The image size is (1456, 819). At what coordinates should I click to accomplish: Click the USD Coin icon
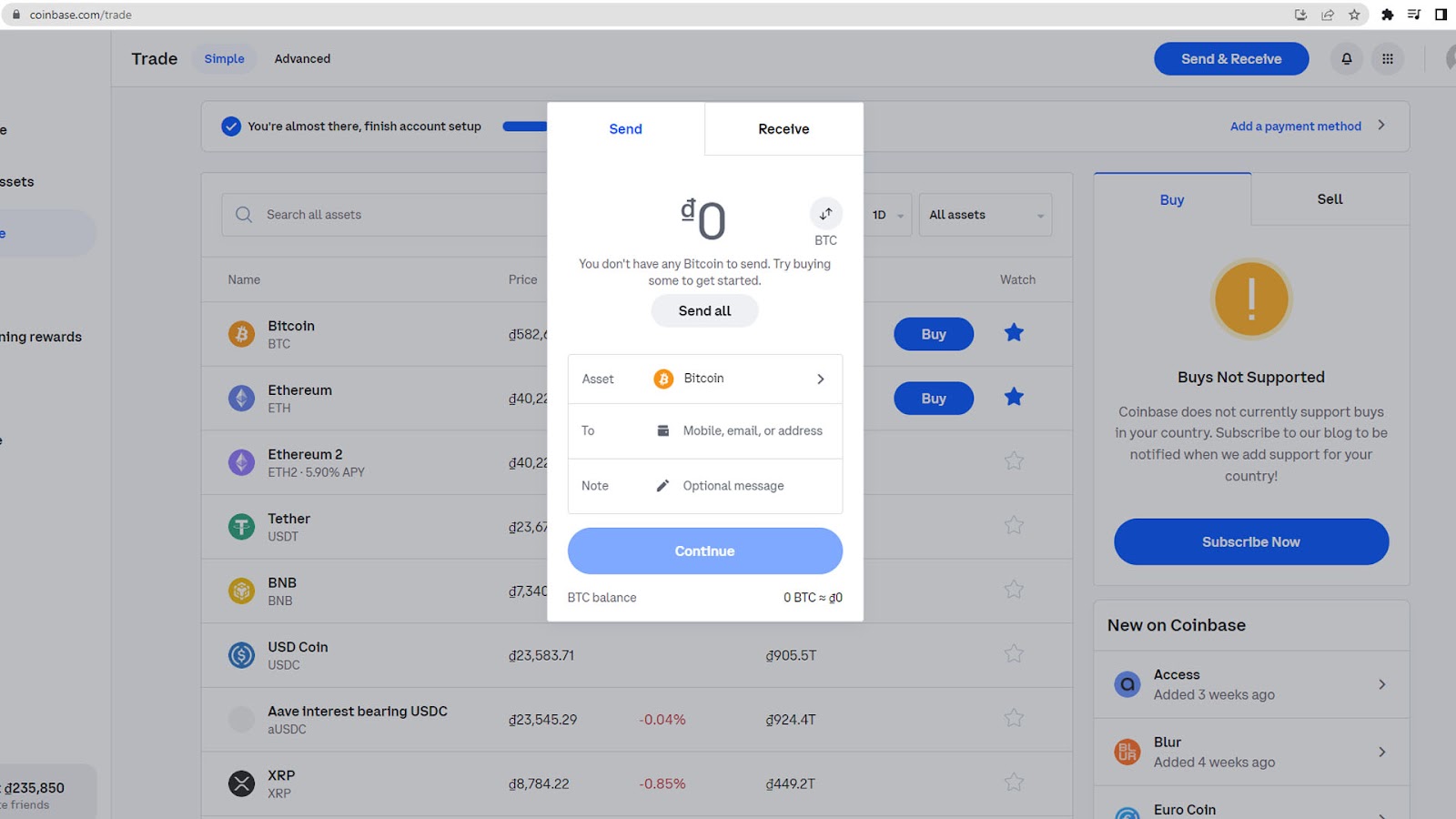point(241,655)
